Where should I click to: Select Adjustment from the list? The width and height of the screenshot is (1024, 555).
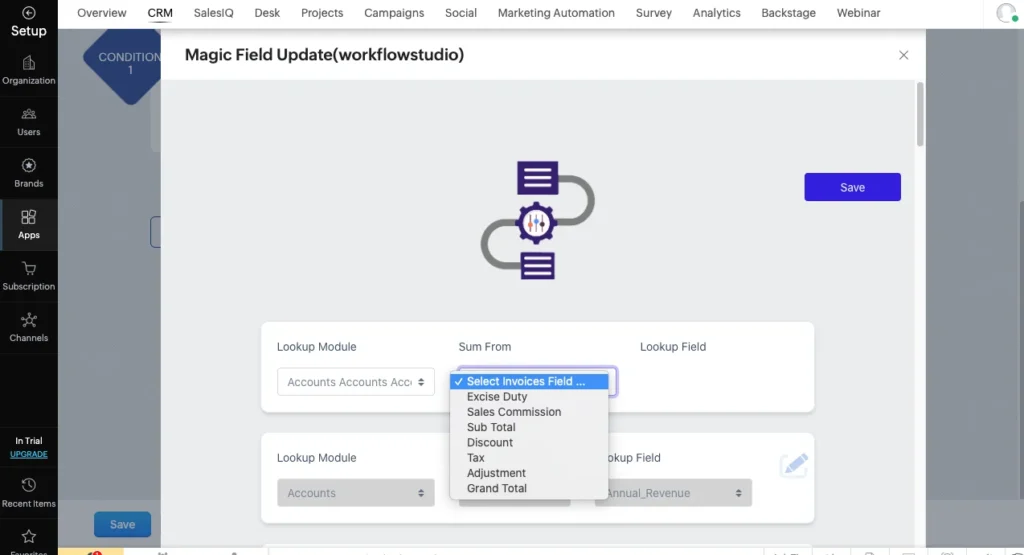[x=529, y=473]
